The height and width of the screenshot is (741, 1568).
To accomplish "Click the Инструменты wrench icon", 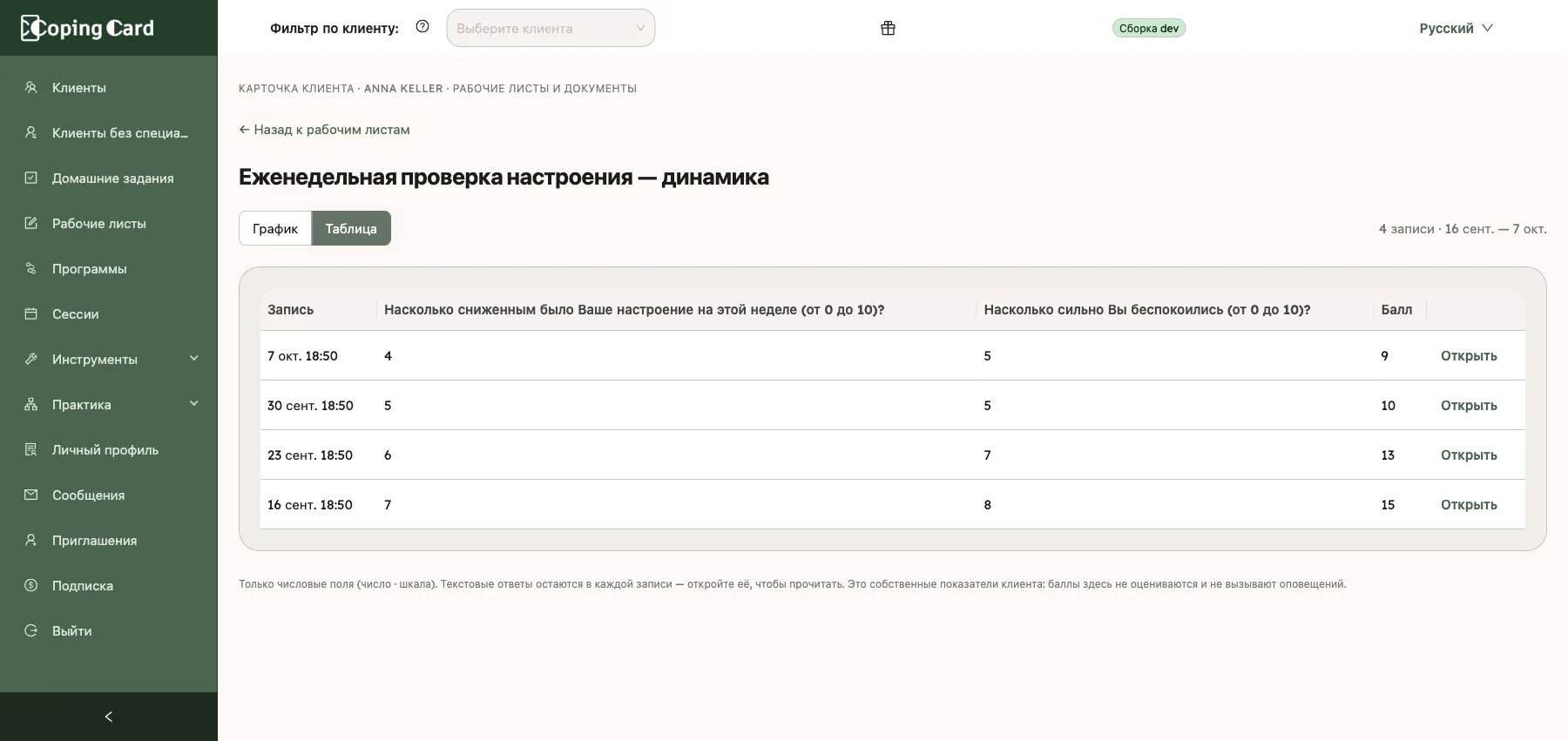I will point(31,359).
